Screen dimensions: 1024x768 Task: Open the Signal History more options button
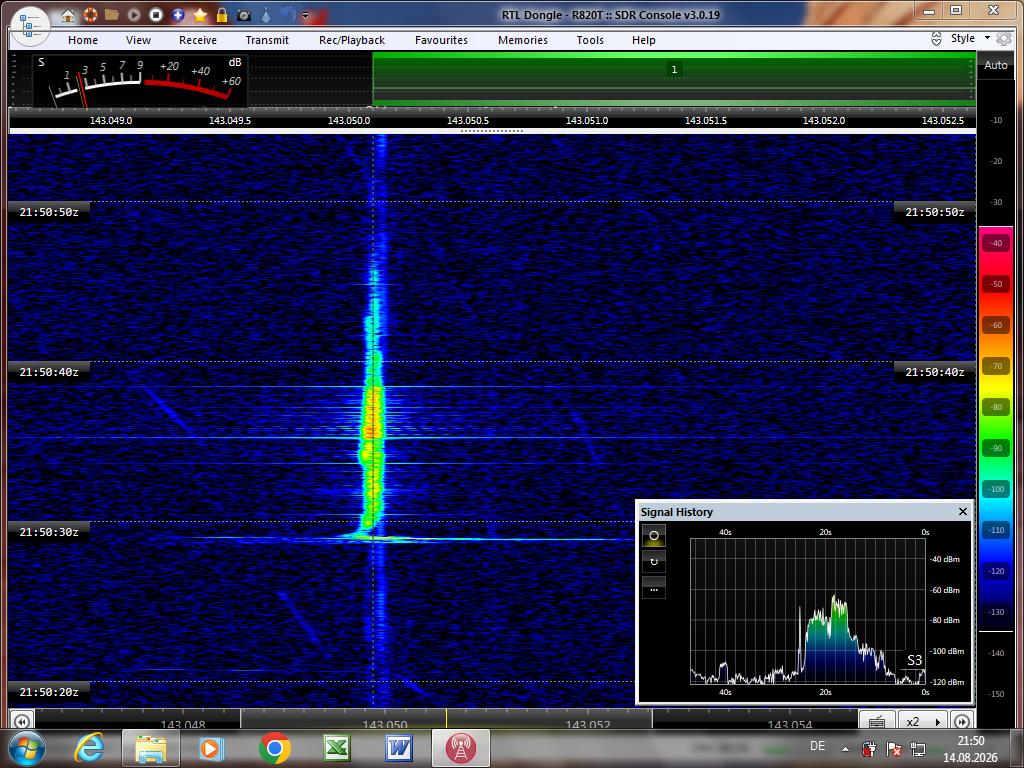(654, 588)
